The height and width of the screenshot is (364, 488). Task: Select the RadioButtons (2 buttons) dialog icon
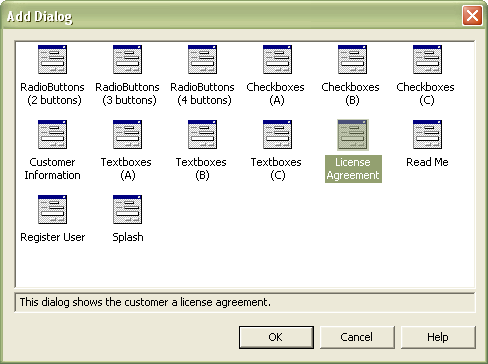tap(52, 60)
